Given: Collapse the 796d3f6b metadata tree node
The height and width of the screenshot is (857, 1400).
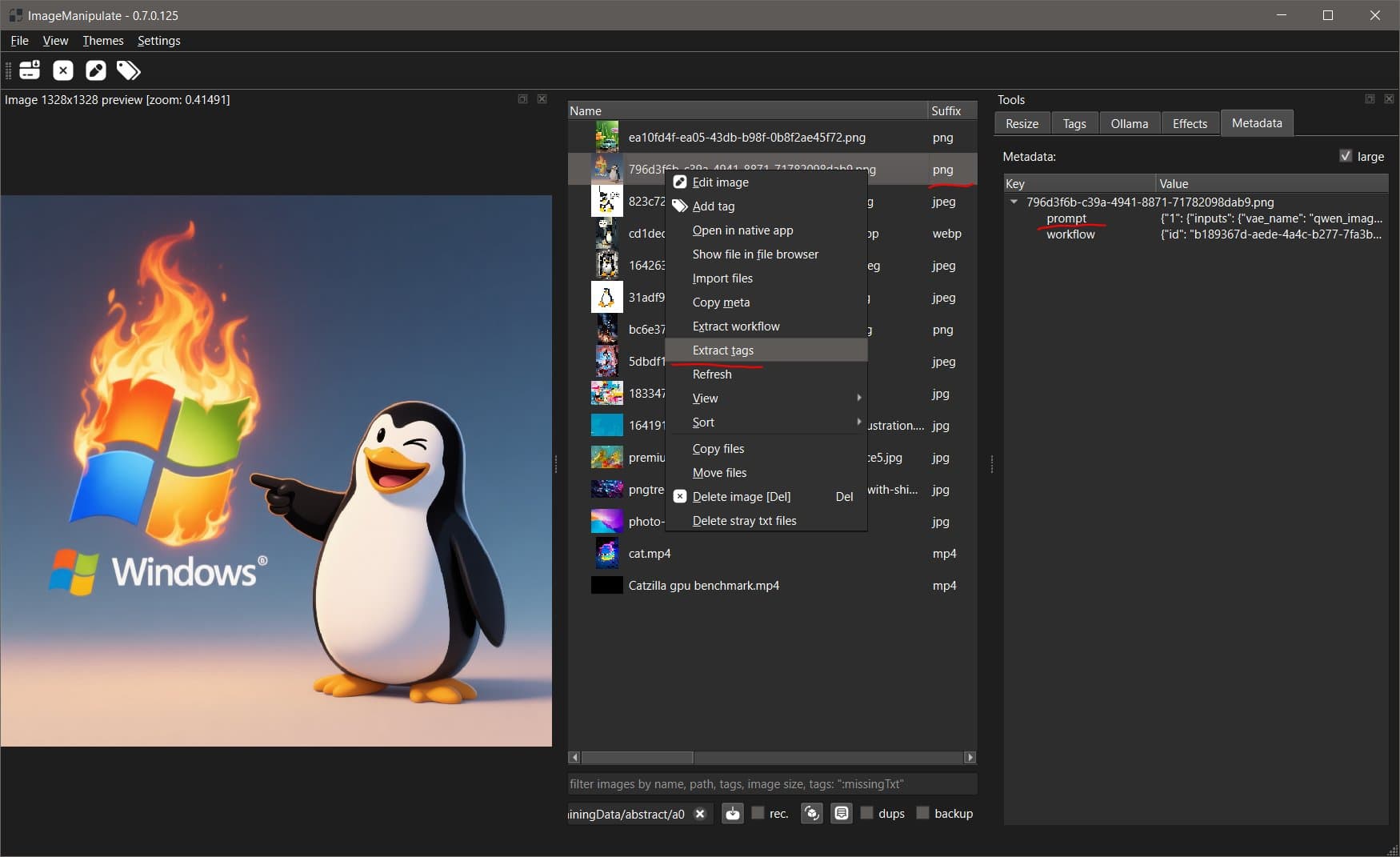Looking at the screenshot, I should click(1014, 202).
